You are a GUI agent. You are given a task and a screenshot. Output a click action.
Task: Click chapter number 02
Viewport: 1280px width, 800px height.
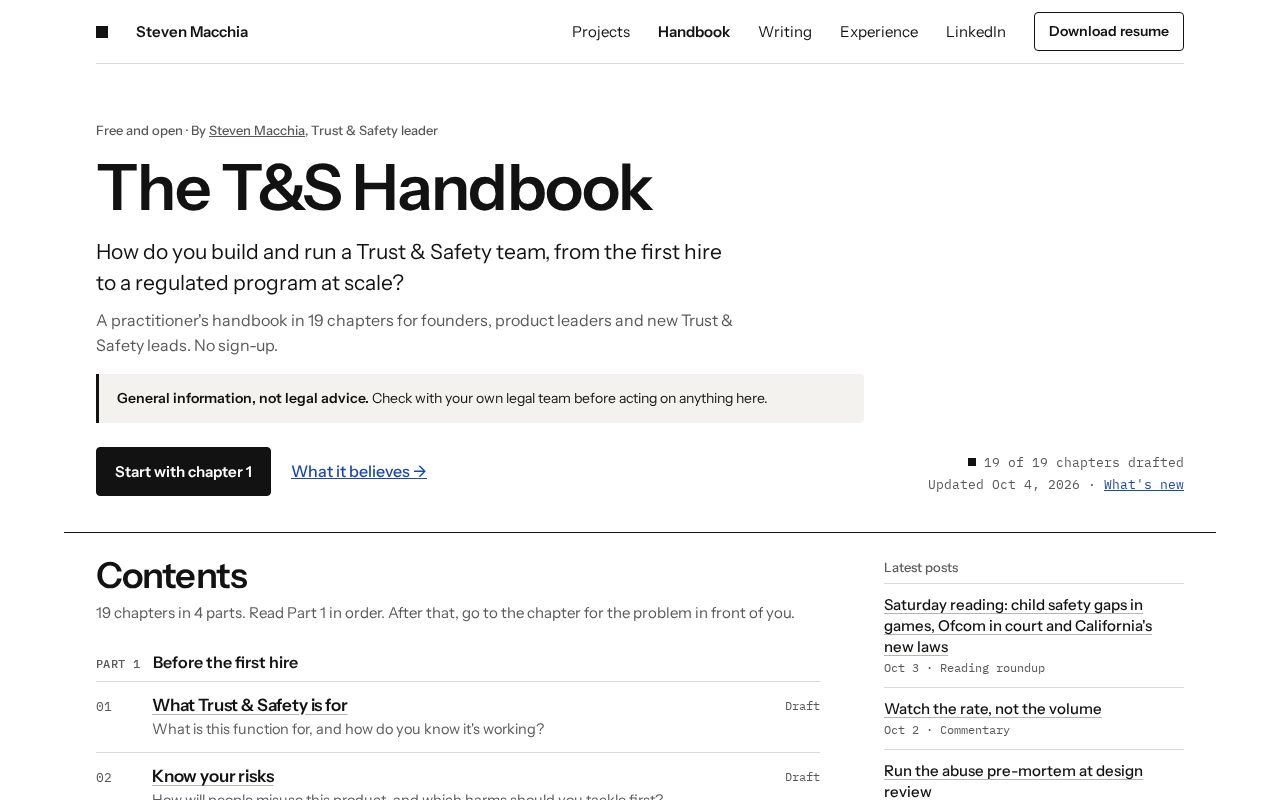[104, 778]
